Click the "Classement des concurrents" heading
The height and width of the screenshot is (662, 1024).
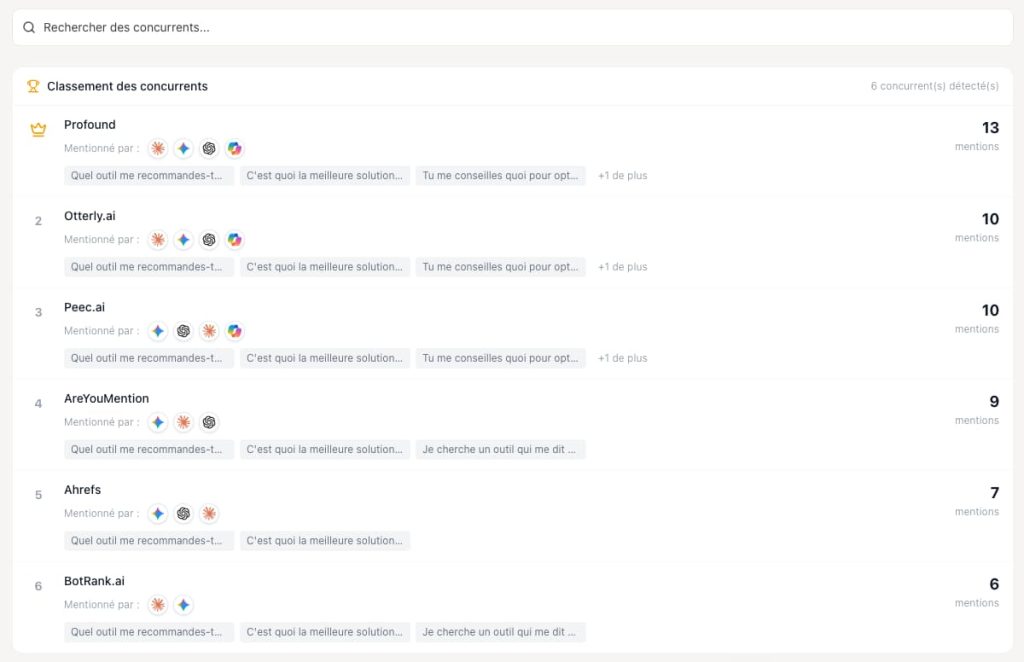127,86
